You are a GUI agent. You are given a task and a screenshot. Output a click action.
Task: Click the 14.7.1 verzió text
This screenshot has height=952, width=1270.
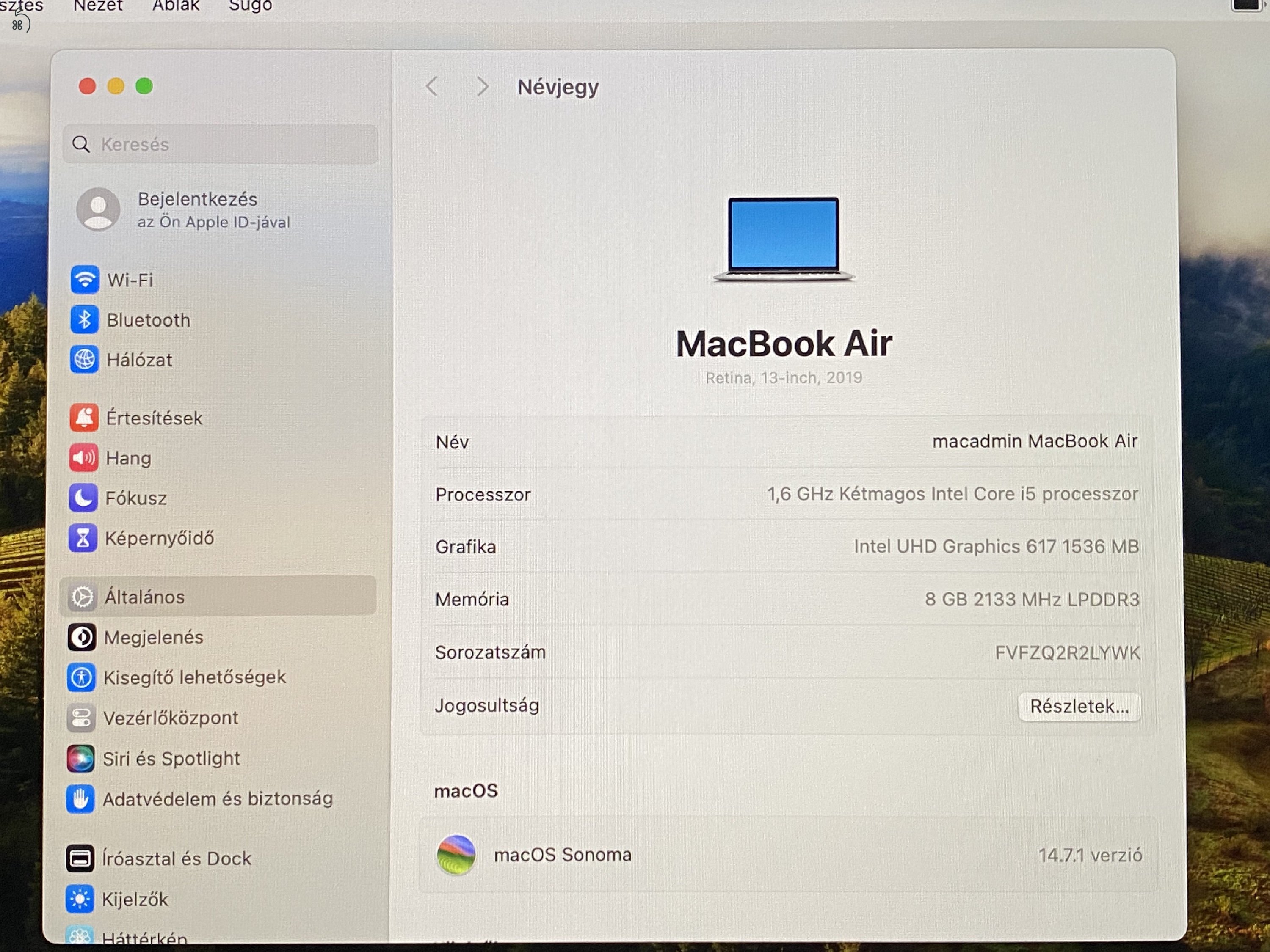1090,855
